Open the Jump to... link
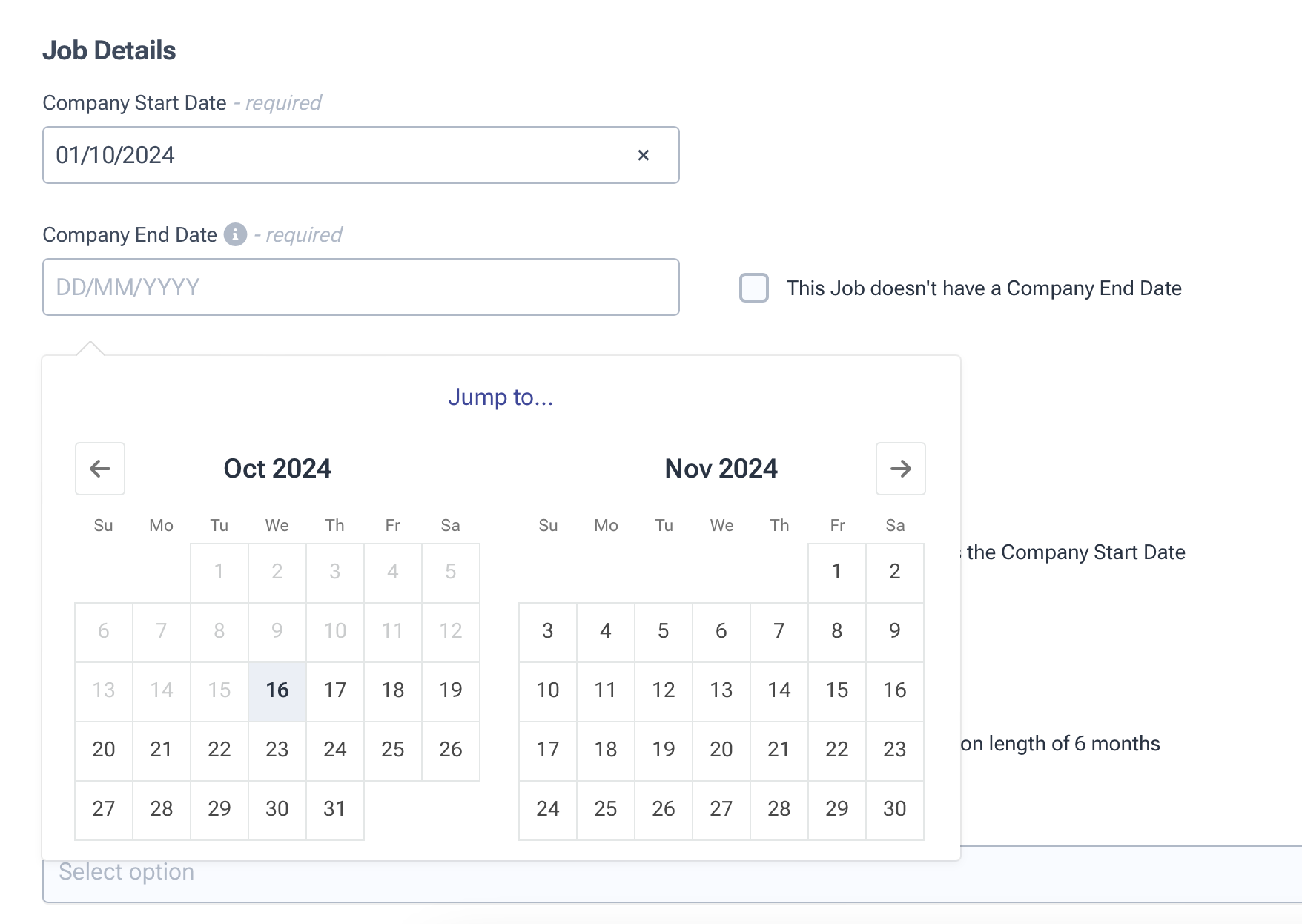1302x924 pixels. pyautogui.click(x=500, y=397)
